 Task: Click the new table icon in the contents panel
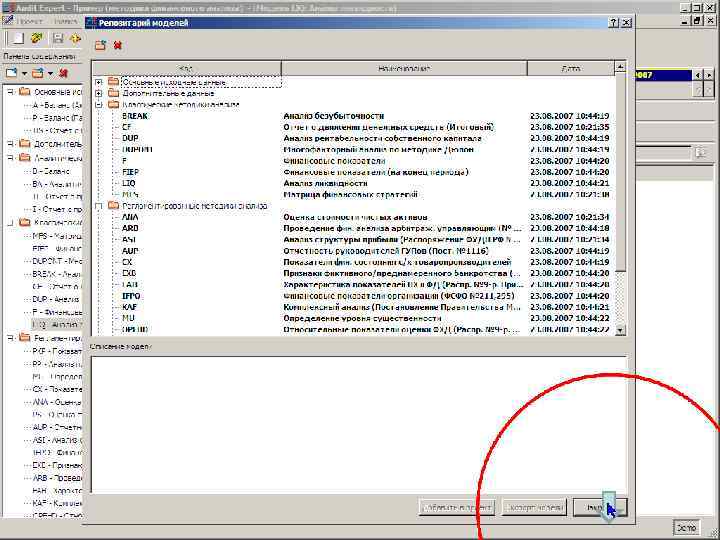click(x=11, y=73)
